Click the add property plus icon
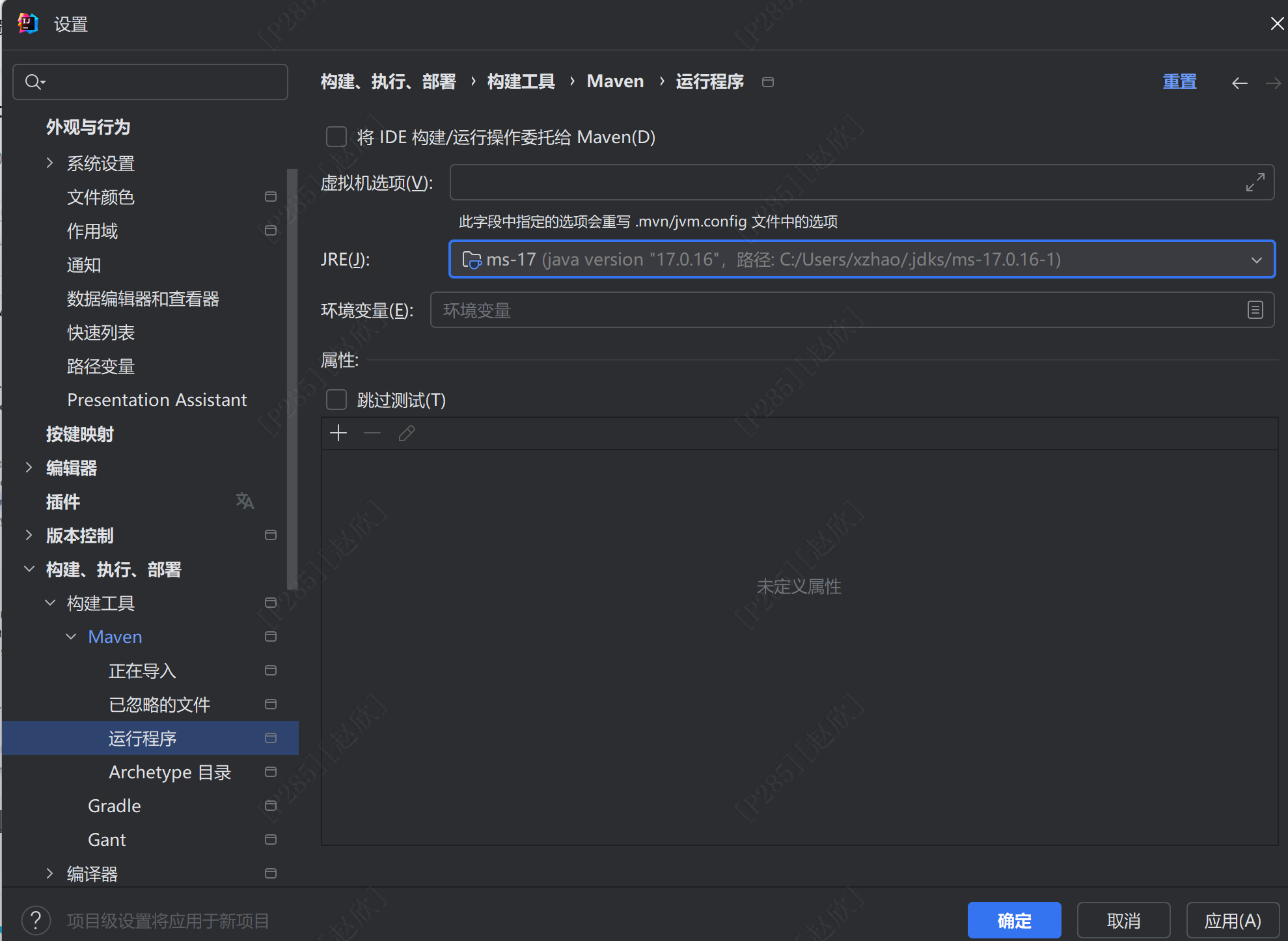This screenshot has height=941, width=1288. (338, 433)
